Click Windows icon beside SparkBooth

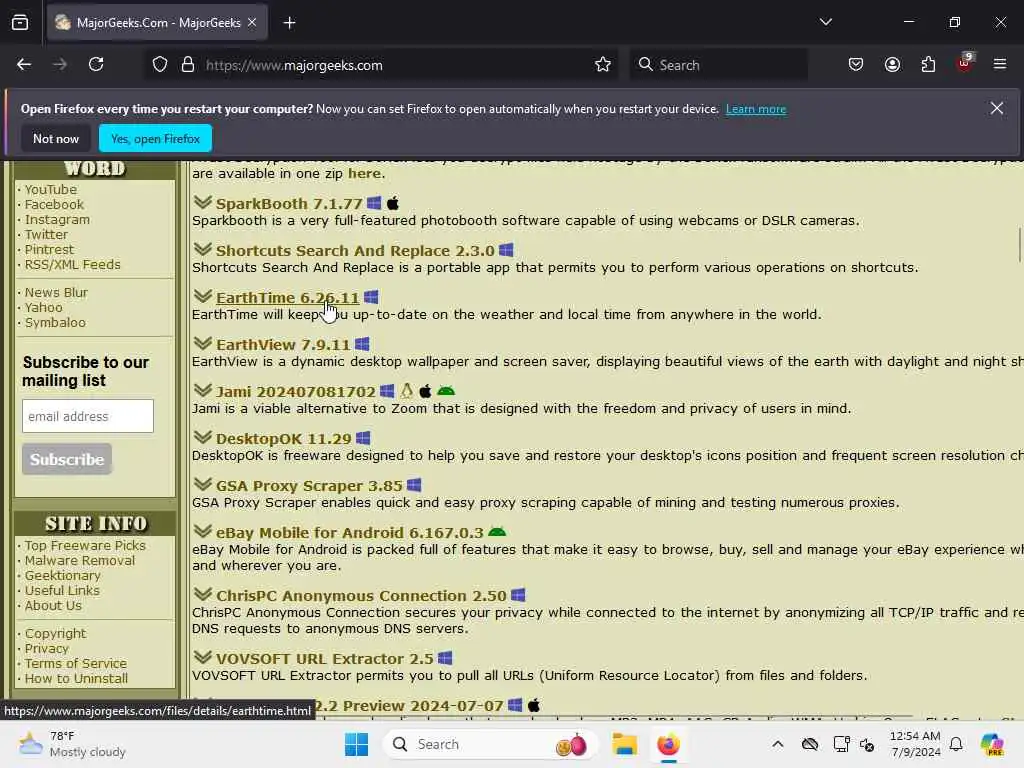(374, 203)
